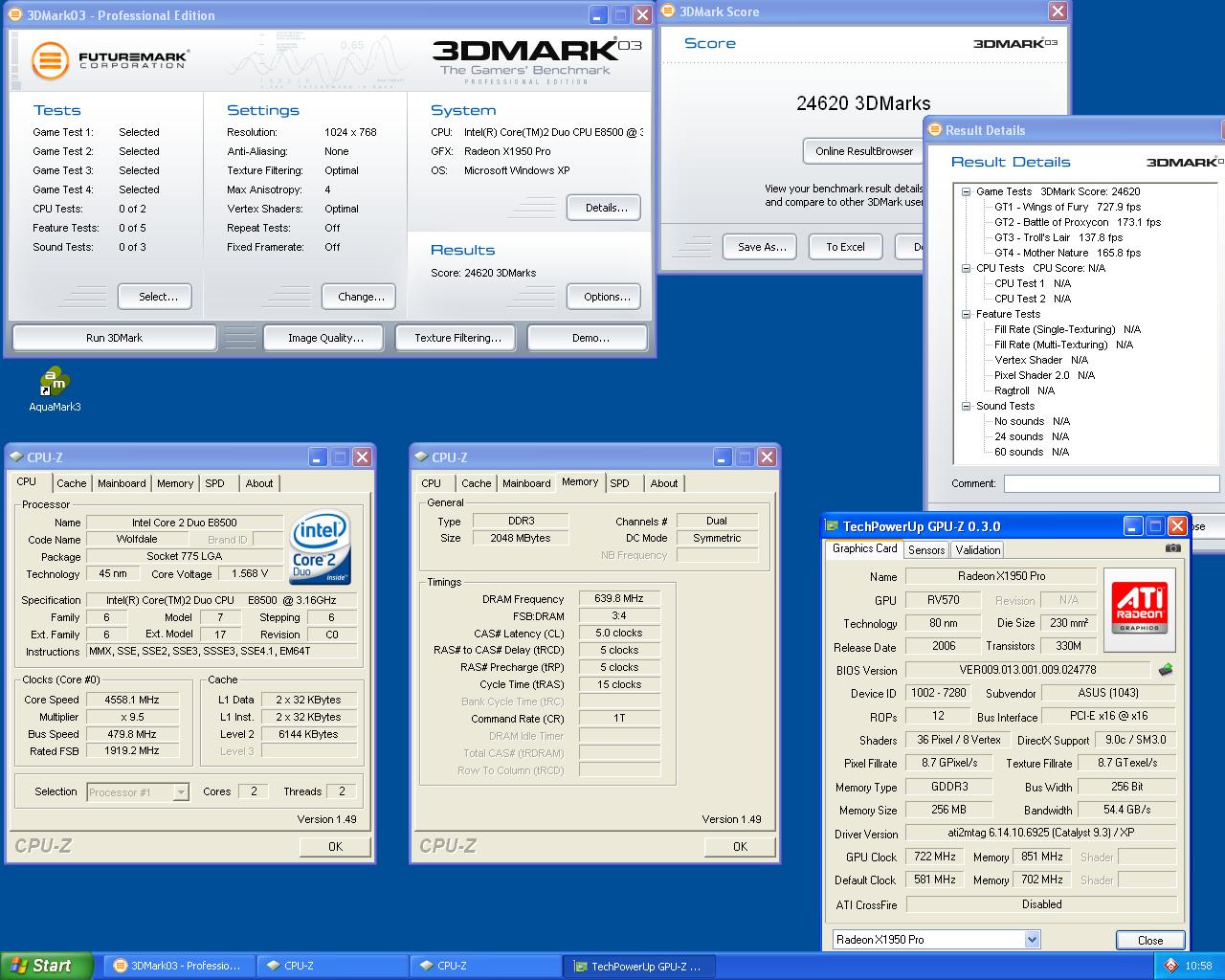
Task: Click the system tray notification icon
Action: pos(1170,966)
